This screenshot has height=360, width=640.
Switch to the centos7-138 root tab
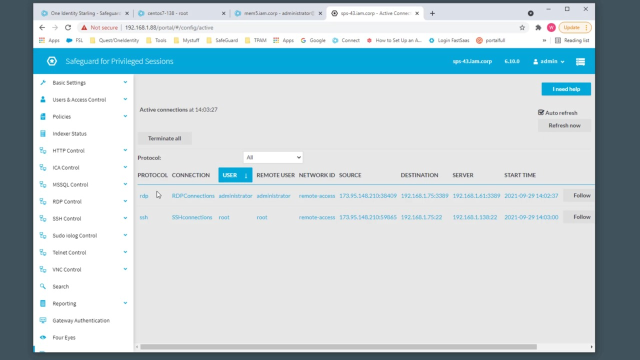[x=182, y=13]
